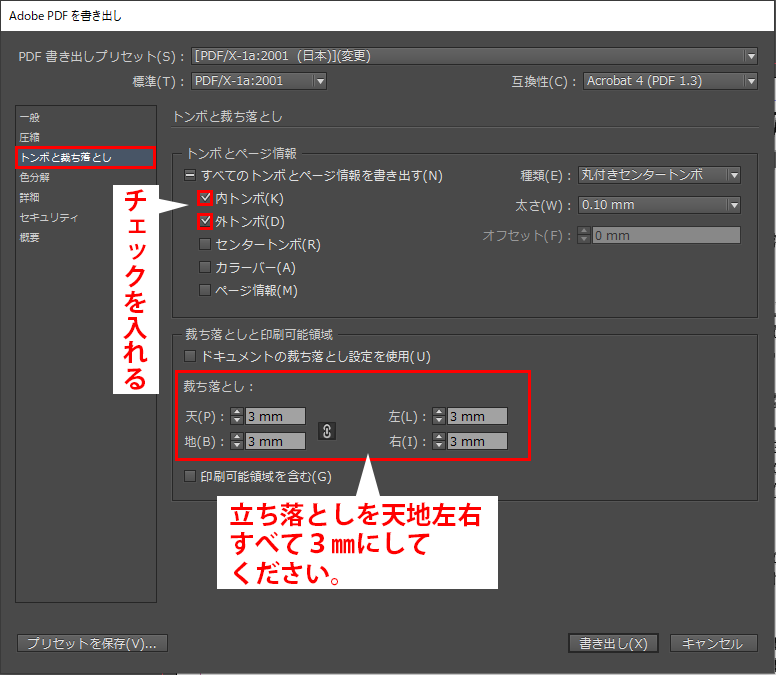Click 天(P) stepper arrows
Image resolution: width=776 pixels, height=675 pixels.
(x=237, y=416)
